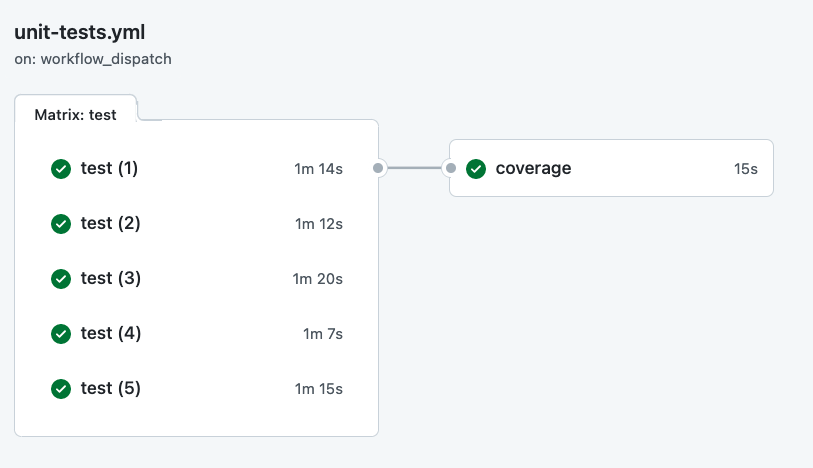The width and height of the screenshot is (813, 468).
Task: Select the test (3) job
Action: tap(110, 279)
